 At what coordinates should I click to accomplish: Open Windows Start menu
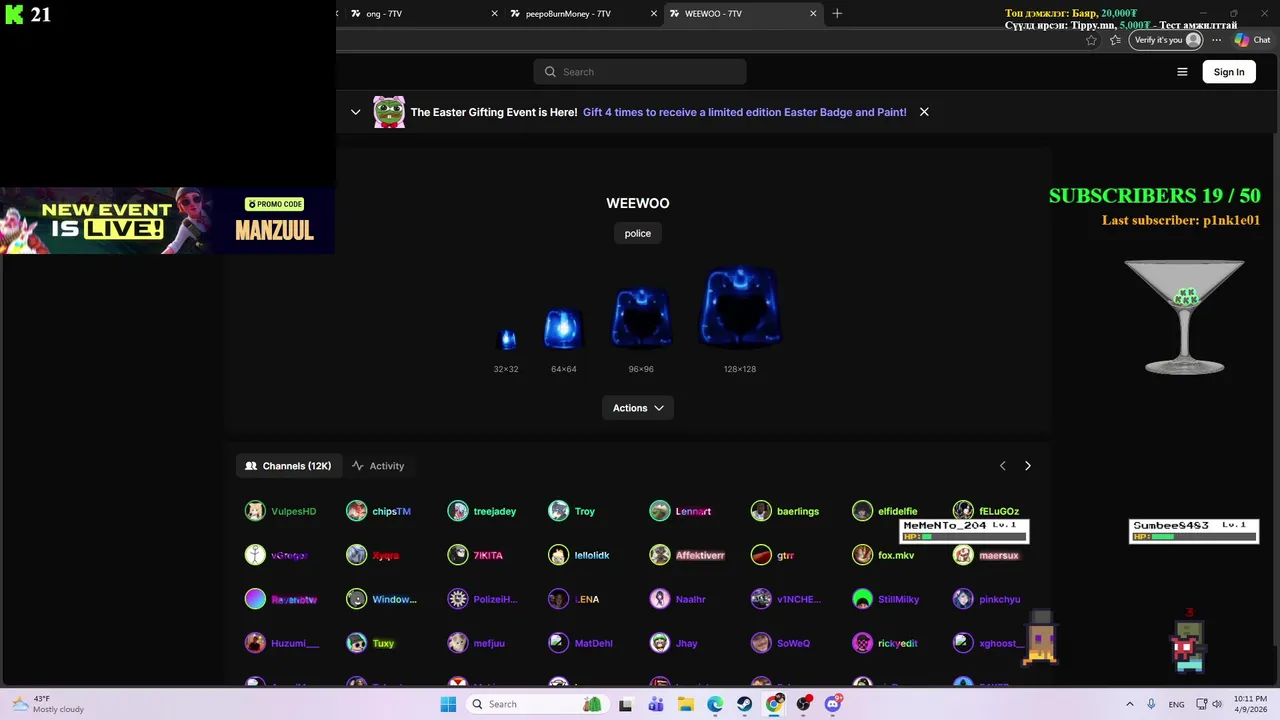pyautogui.click(x=448, y=704)
